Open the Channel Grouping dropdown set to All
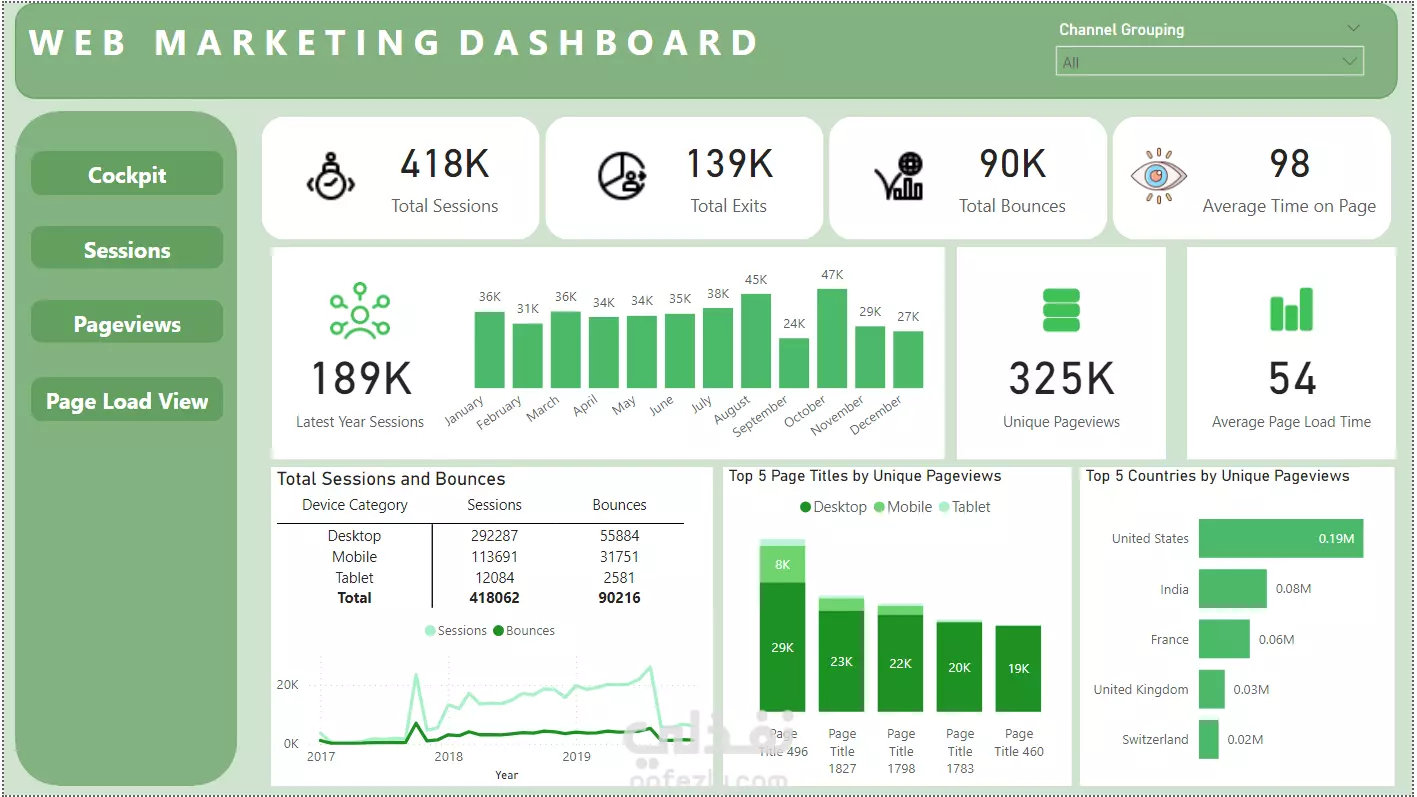Viewport: 1417px width, 797px height. point(1210,62)
